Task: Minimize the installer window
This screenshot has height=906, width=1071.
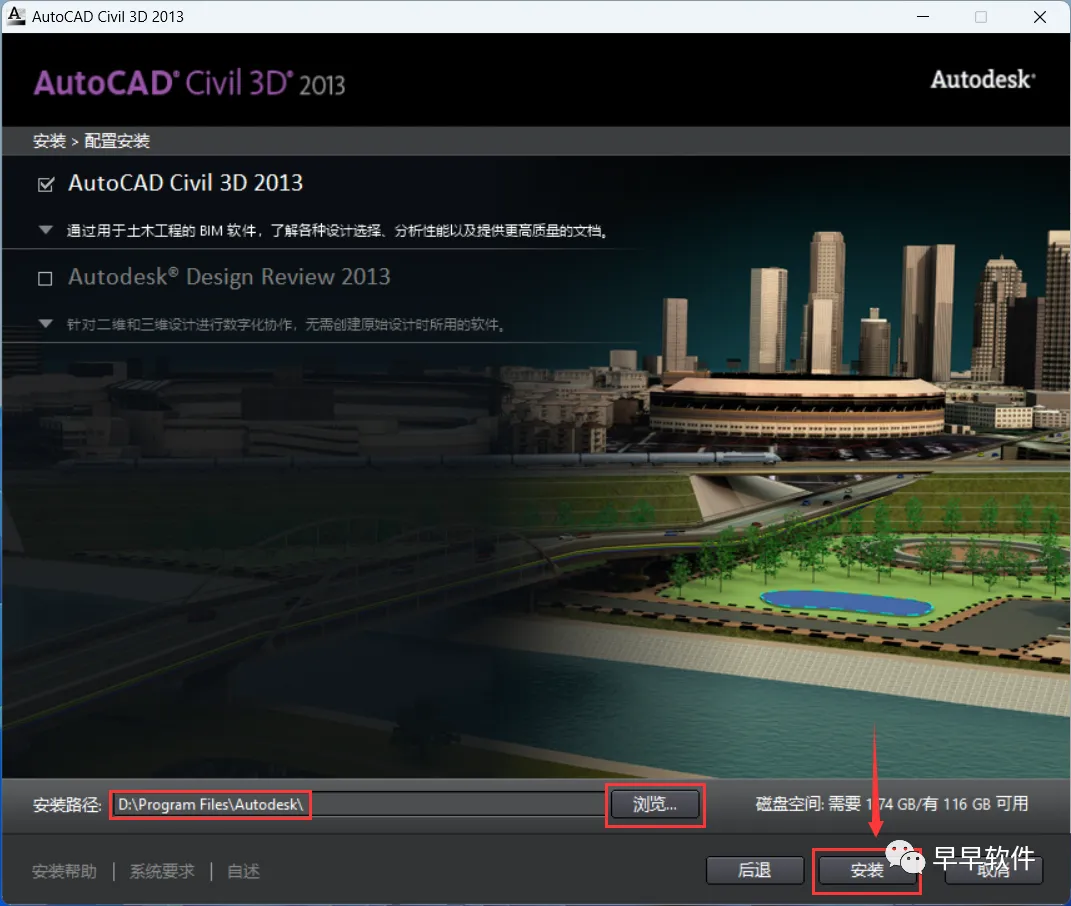Action: click(923, 16)
